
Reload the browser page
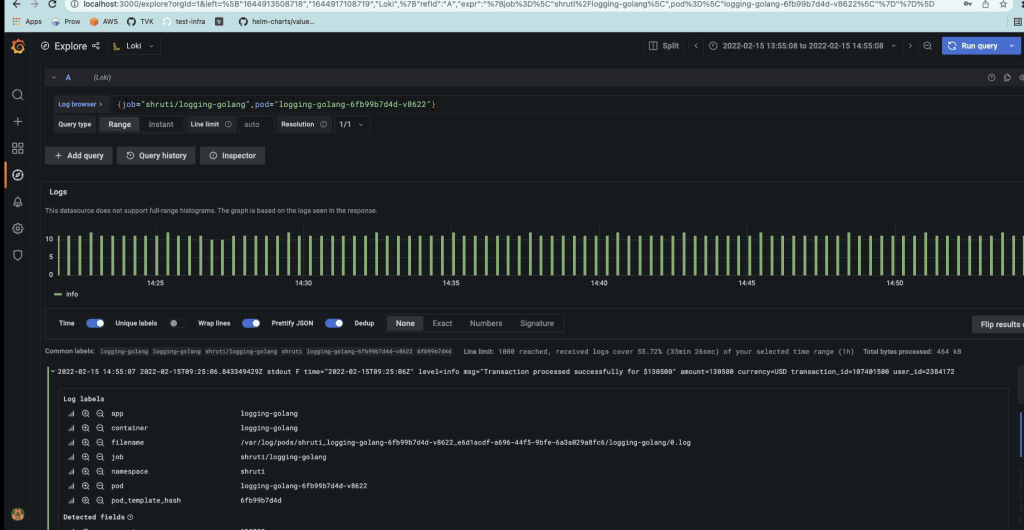click(x=52, y=4)
